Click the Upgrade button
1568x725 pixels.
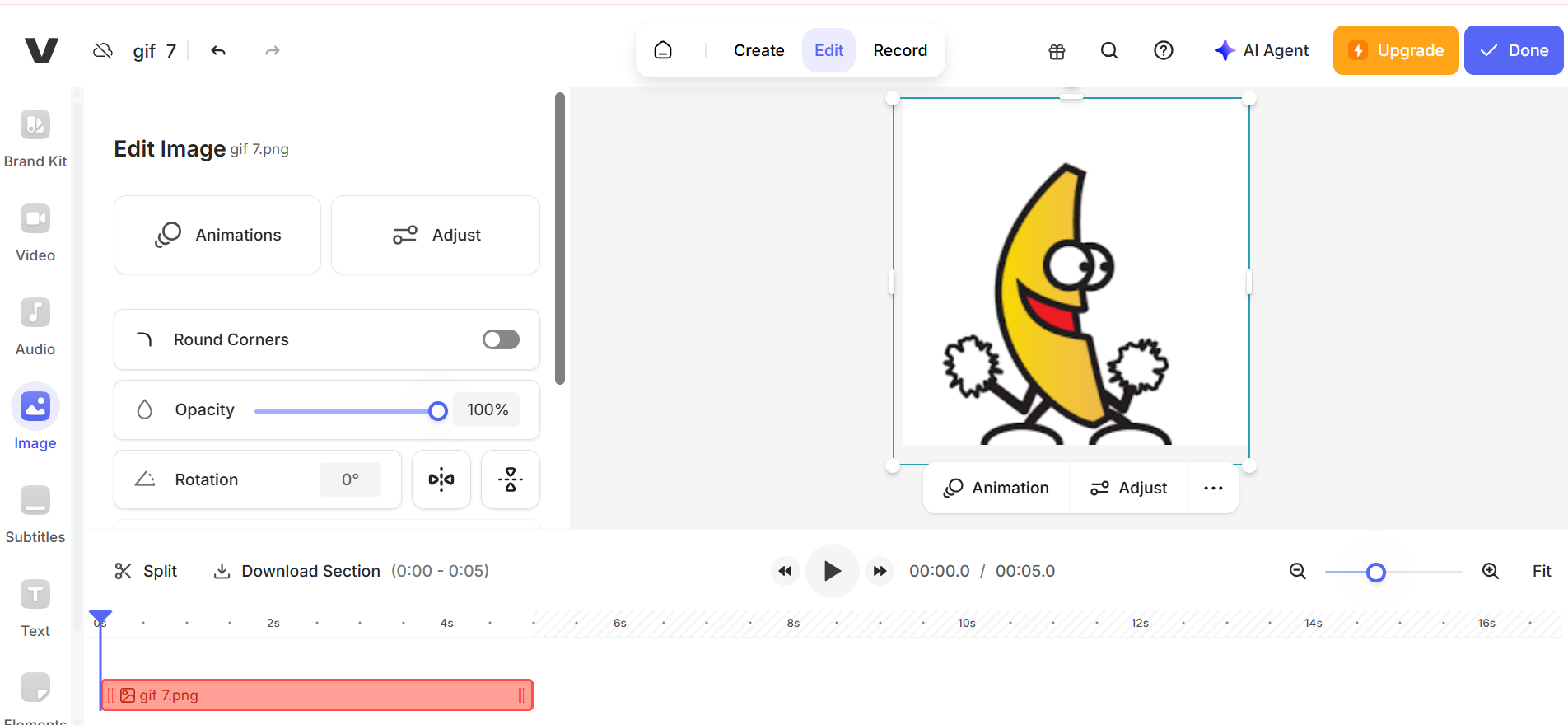tap(1396, 50)
